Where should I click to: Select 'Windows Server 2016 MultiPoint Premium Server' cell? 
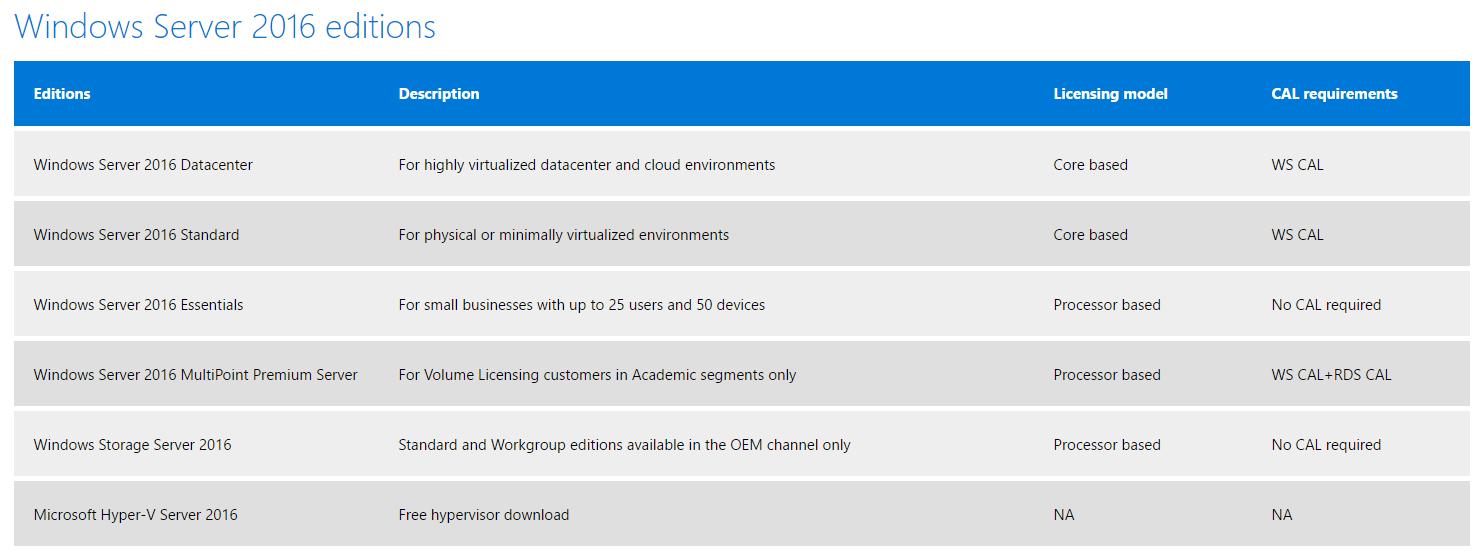(196, 375)
